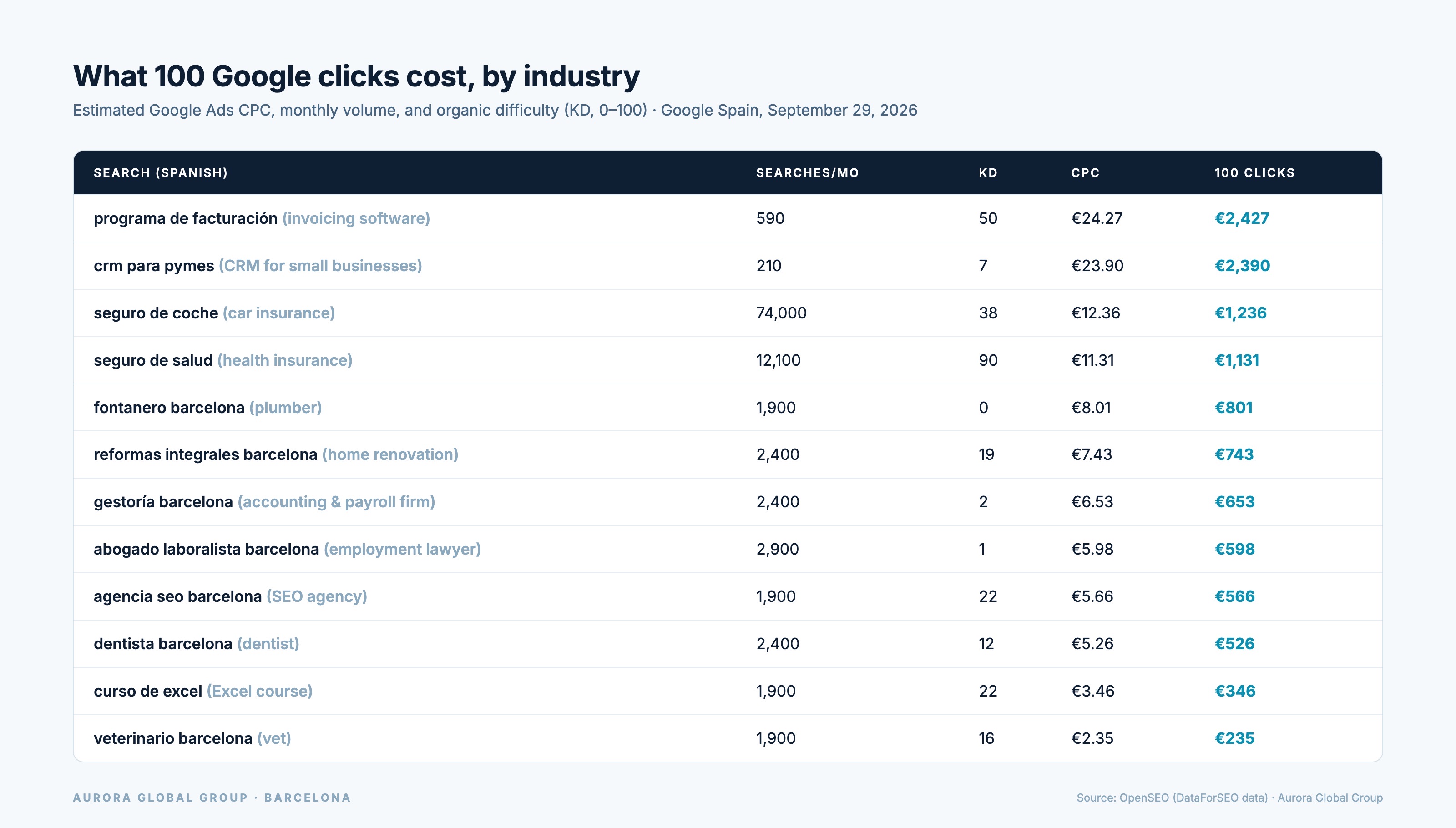Image resolution: width=1456 pixels, height=828 pixels.
Task: Click the SEARCH (SPANISH) column header
Action: 160,173
